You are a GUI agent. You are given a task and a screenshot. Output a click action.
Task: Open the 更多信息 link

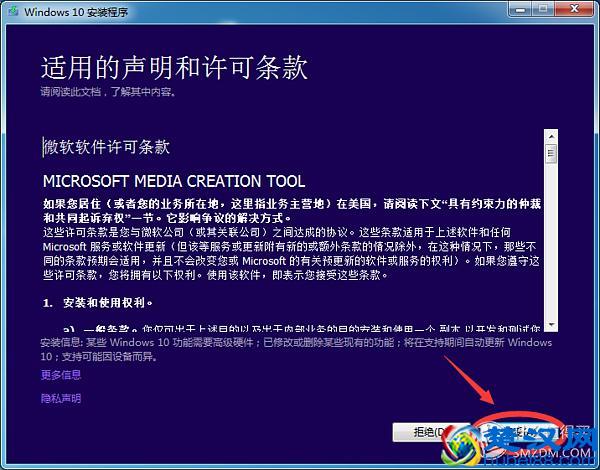[x=61, y=375]
